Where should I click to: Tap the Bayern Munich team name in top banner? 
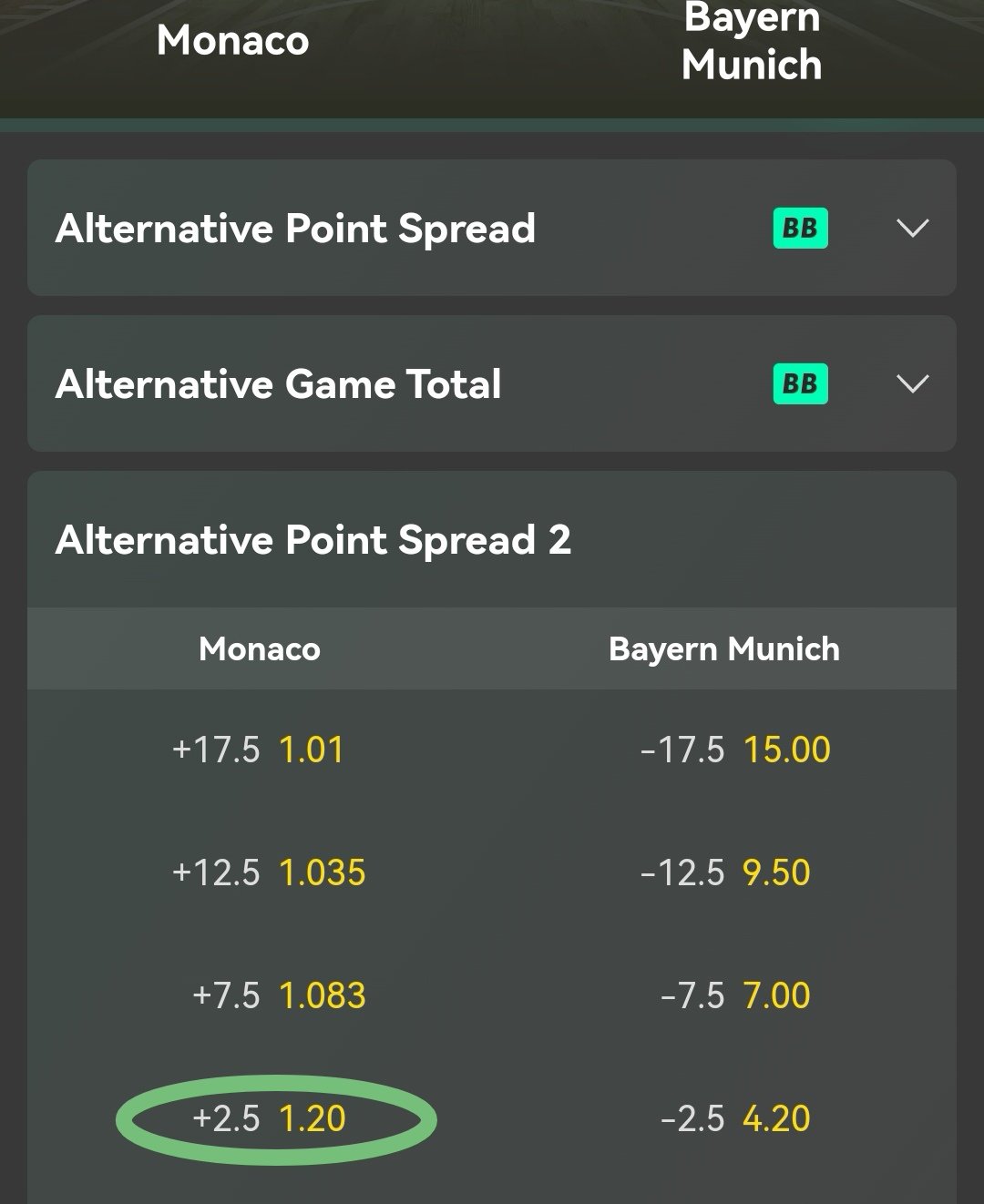tap(752, 42)
